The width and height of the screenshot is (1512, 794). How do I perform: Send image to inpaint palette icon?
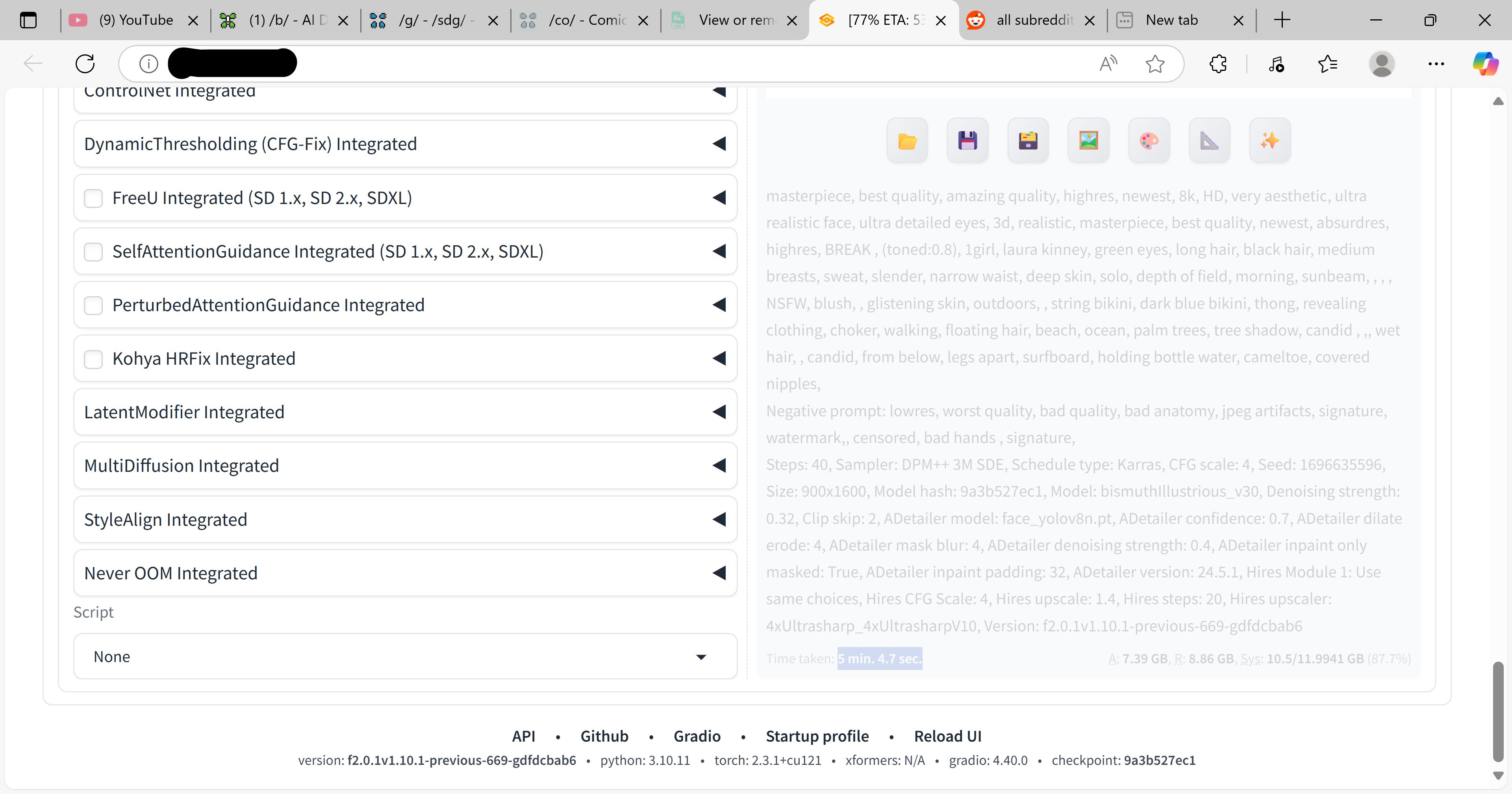(1149, 141)
